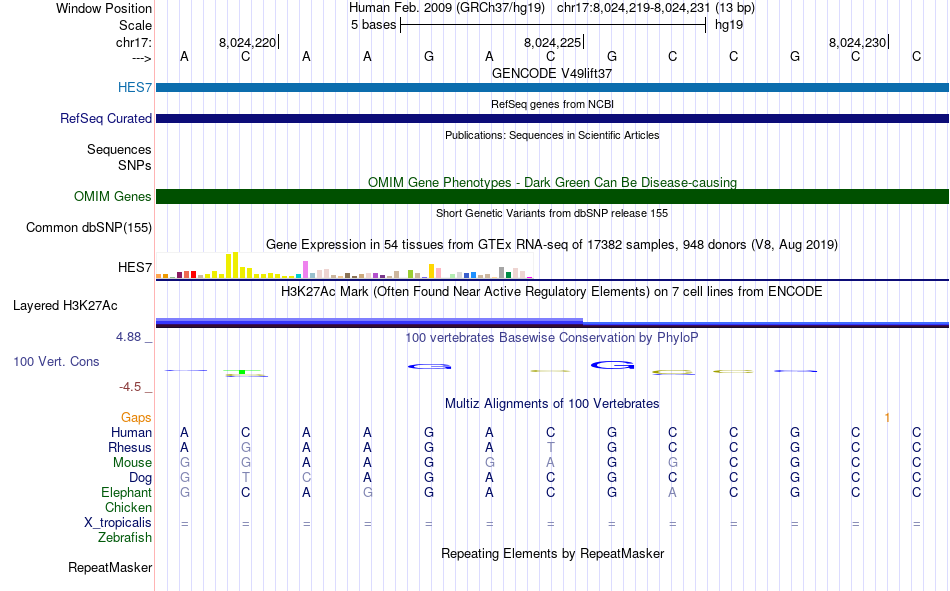Click the hg19 label beside the scale bar
The width and height of the screenshot is (950, 591).
[729, 25]
